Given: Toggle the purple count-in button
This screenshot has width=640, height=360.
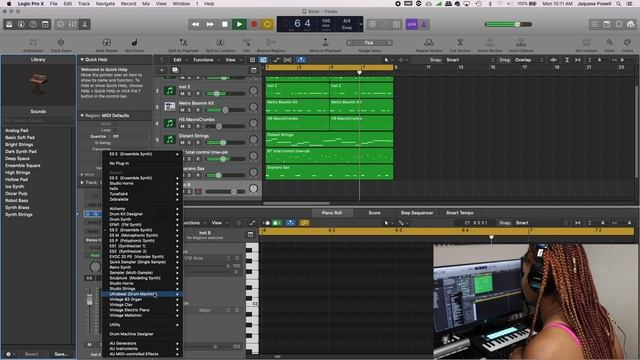Looking at the screenshot, I should pyautogui.click(x=411, y=24).
